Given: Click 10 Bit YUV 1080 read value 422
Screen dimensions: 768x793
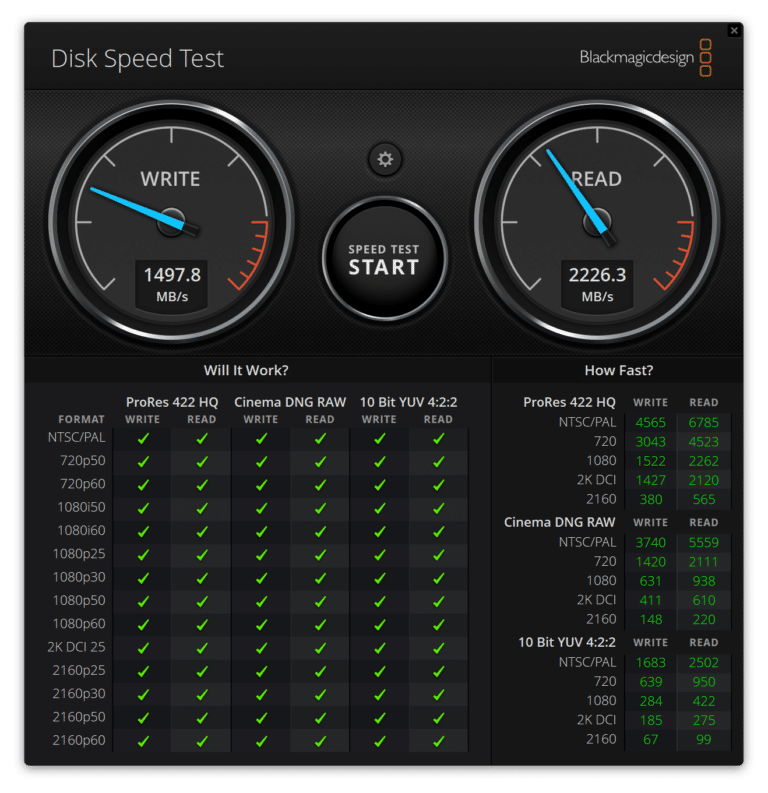Looking at the screenshot, I should pyautogui.click(x=704, y=700).
